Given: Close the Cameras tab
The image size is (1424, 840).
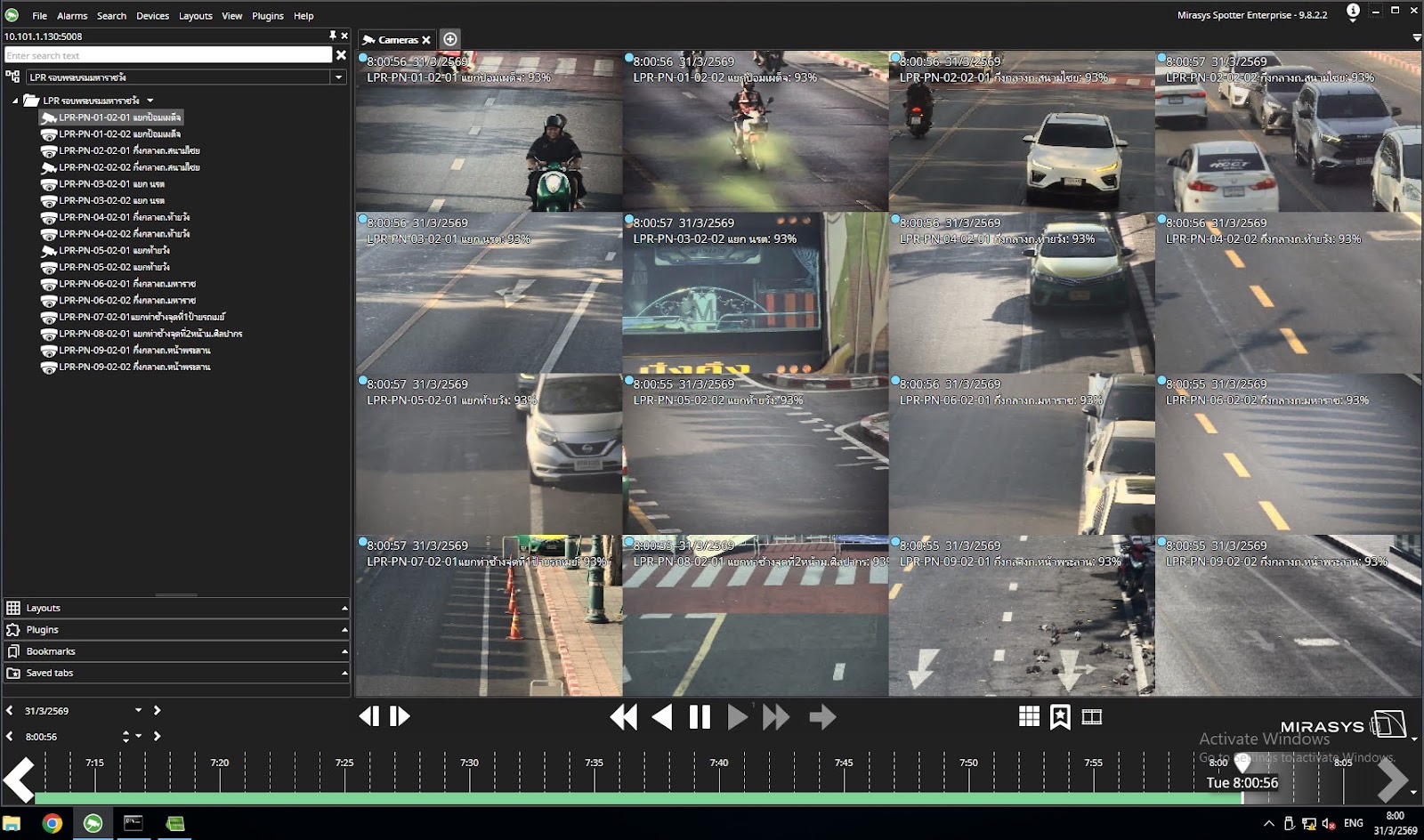Looking at the screenshot, I should click(426, 40).
